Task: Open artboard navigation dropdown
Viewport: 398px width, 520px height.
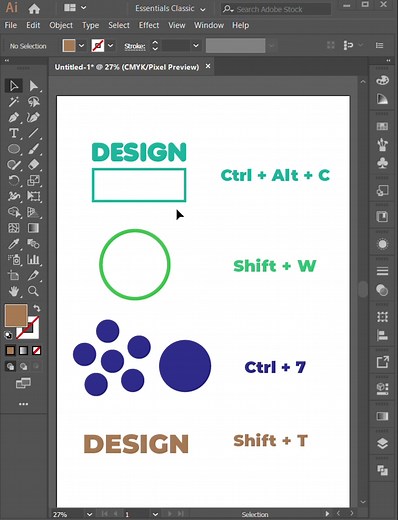Action: click(155, 514)
